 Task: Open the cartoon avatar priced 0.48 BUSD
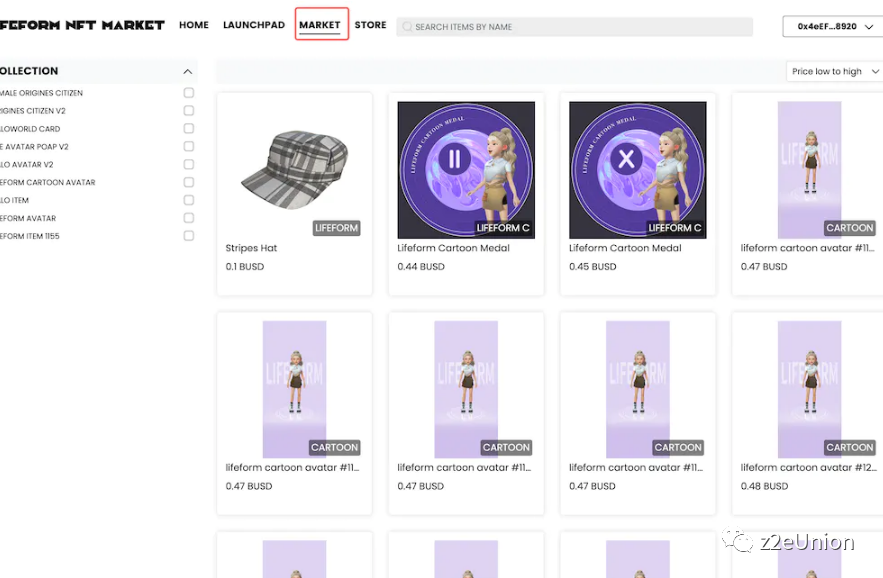[808, 388]
